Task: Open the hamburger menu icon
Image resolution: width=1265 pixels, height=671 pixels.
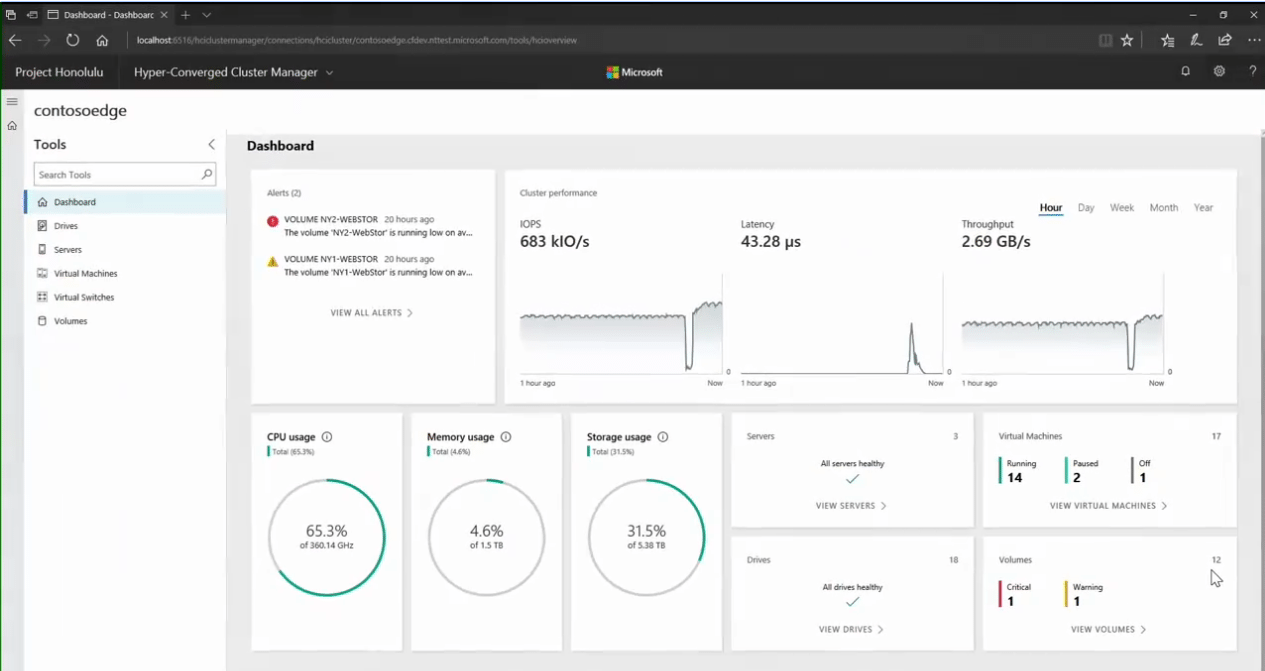Action: pyautogui.click(x=12, y=102)
